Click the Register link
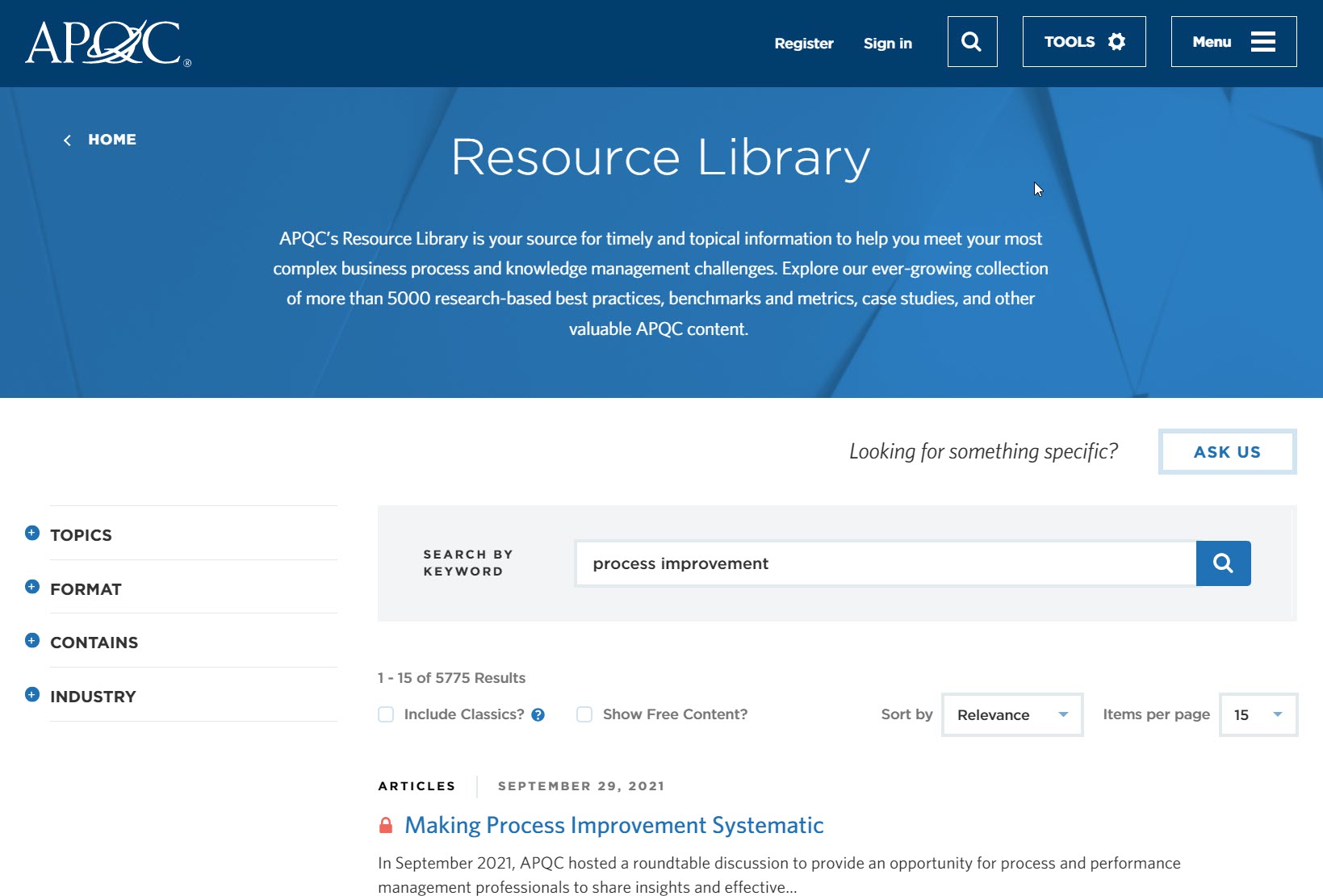This screenshot has width=1323, height=896. coord(804,44)
